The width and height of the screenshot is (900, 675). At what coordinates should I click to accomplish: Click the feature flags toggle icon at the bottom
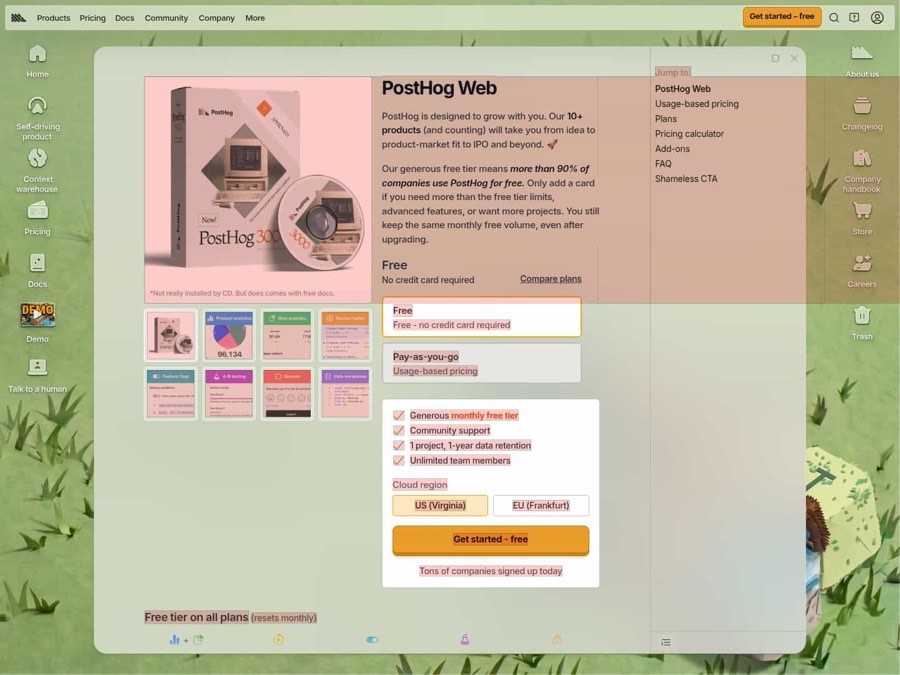click(372, 639)
